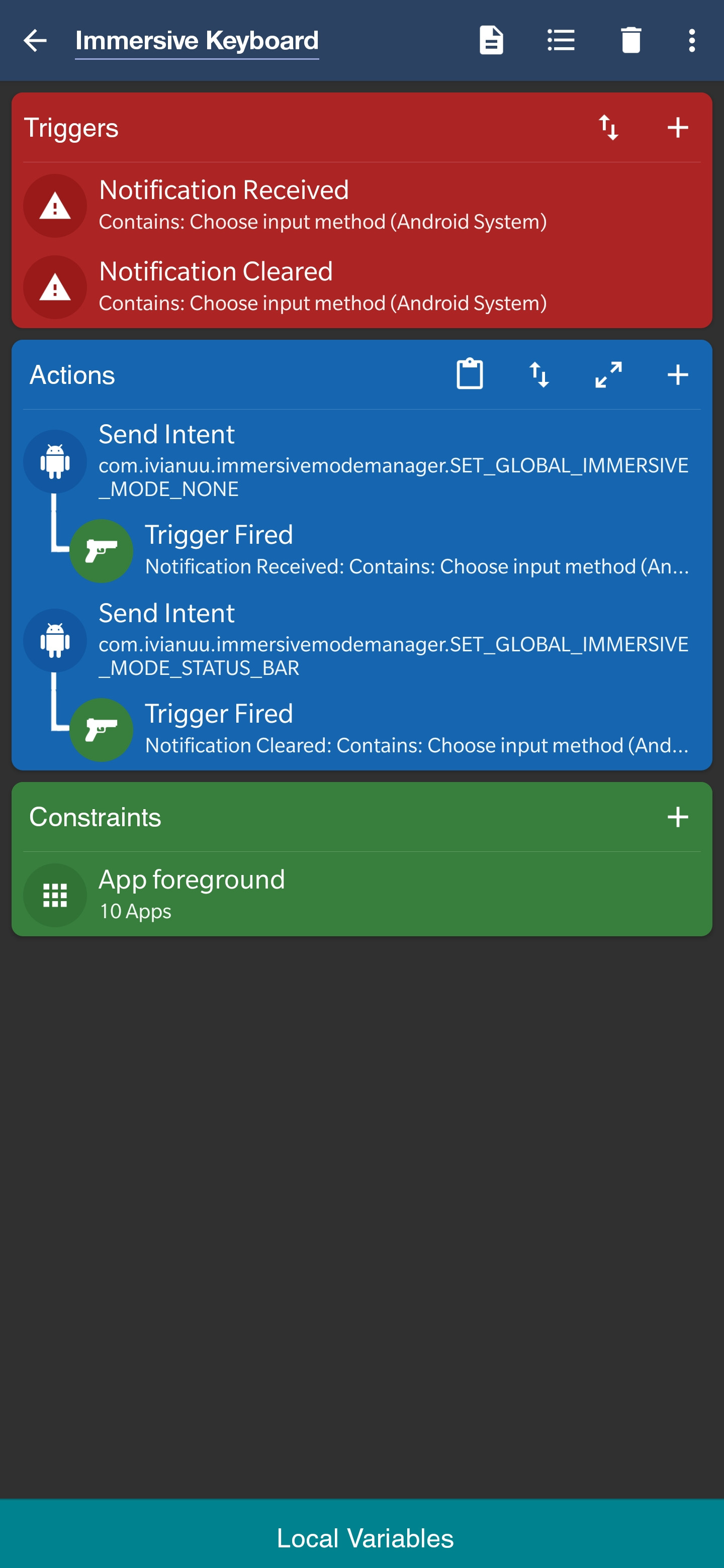The height and width of the screenshot is (1568, 724).
Task: Reorder actions with the sort arrows icon
Action: [x=539, y=374]
